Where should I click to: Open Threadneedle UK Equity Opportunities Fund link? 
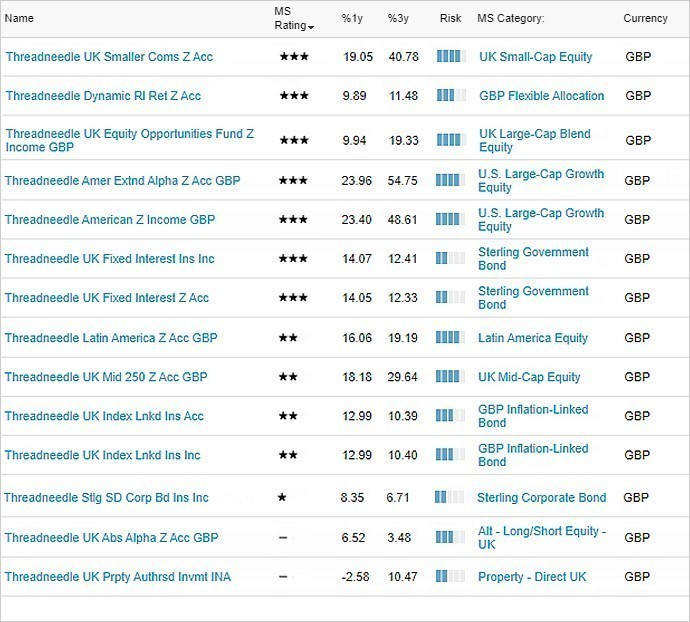[x=129, y=140]
